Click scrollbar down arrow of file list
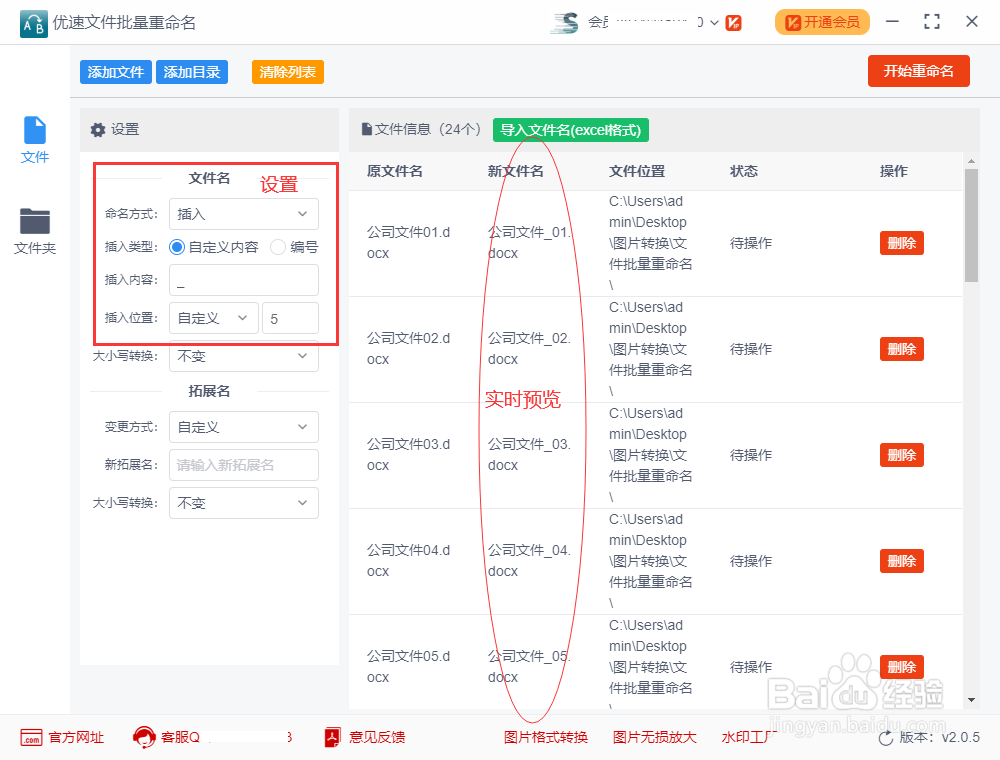This screenshot has width=1000, height=760. pyautogui.click(x=971, y=700)
